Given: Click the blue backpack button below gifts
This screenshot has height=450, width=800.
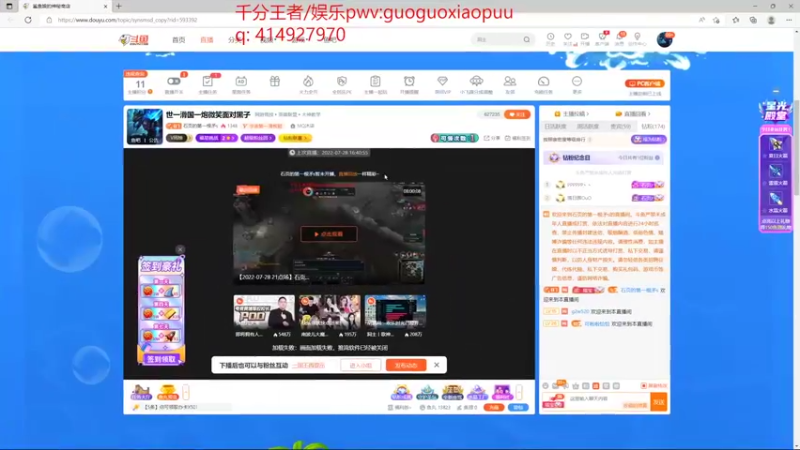Looking at the screenshot, I should (x=518, y=407).
